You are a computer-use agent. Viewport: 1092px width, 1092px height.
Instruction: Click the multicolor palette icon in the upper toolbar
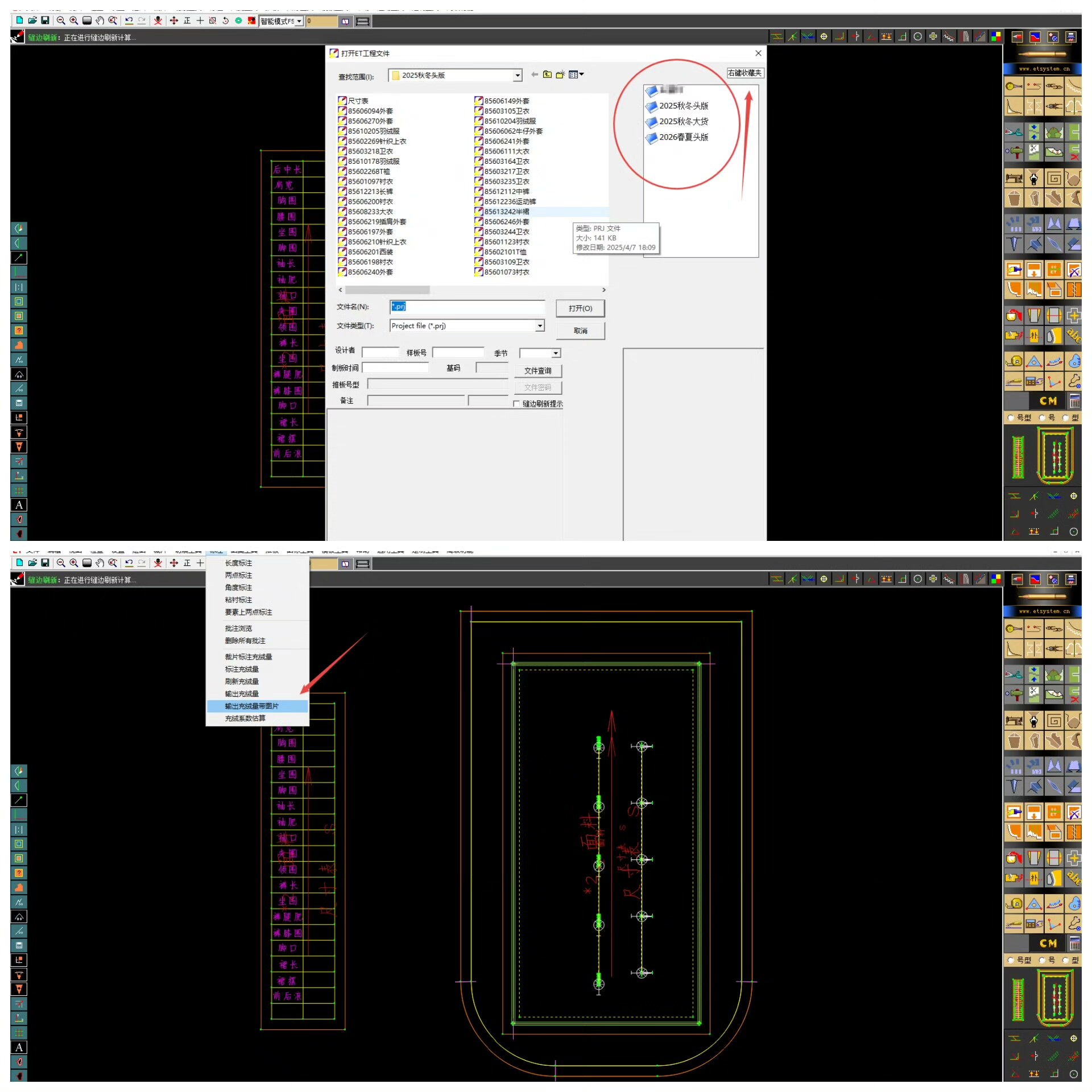pos(996,37)
